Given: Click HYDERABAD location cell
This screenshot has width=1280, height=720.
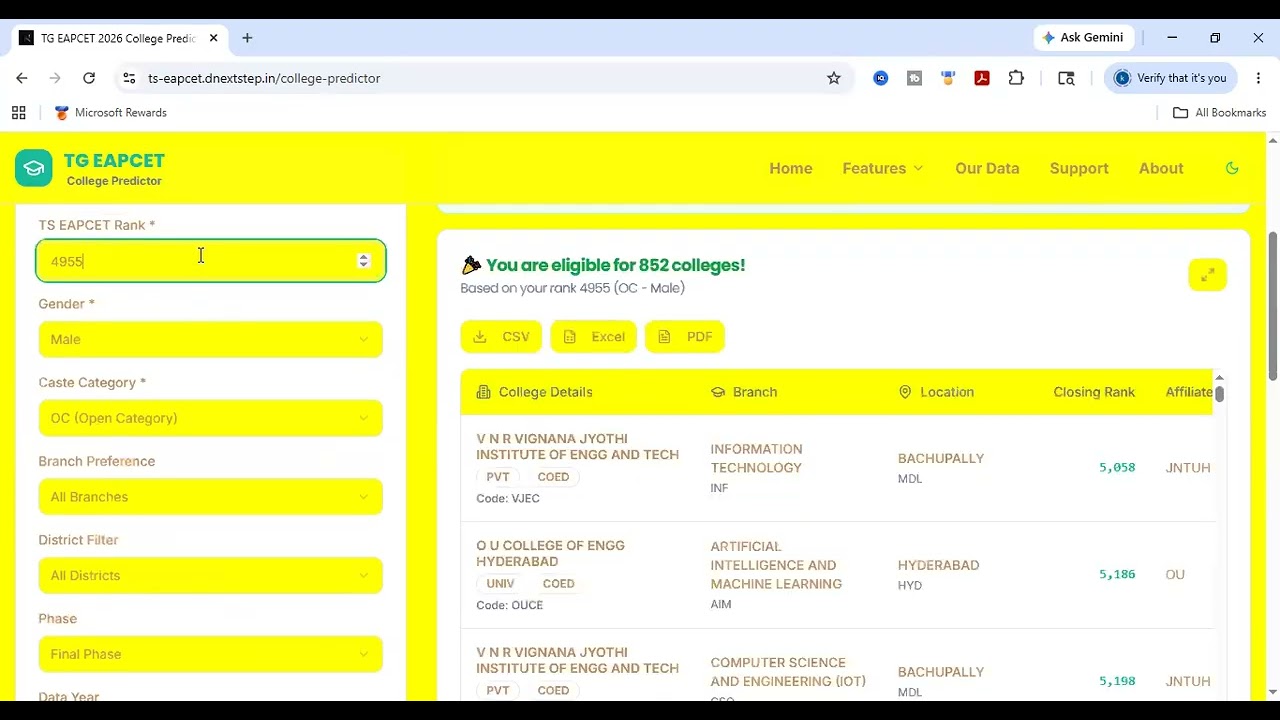Looking at the screenshot, I should click(x=938, y=565).
